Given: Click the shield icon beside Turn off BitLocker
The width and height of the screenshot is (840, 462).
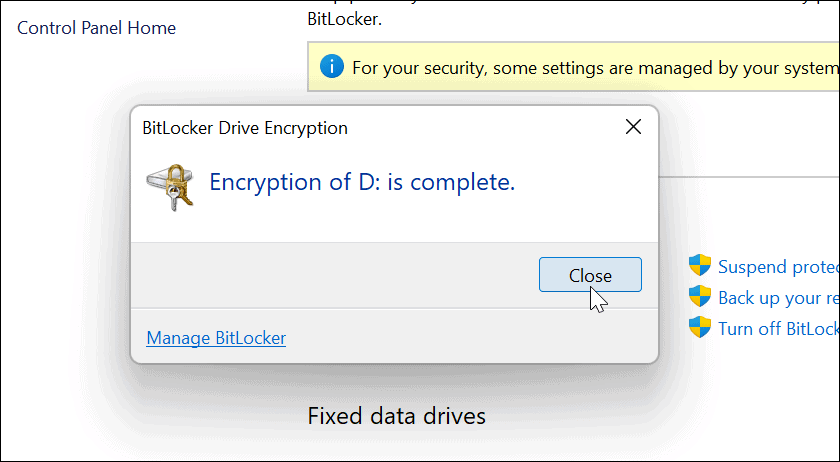Looking at the screenshot, I should click(x=700, y=327).
